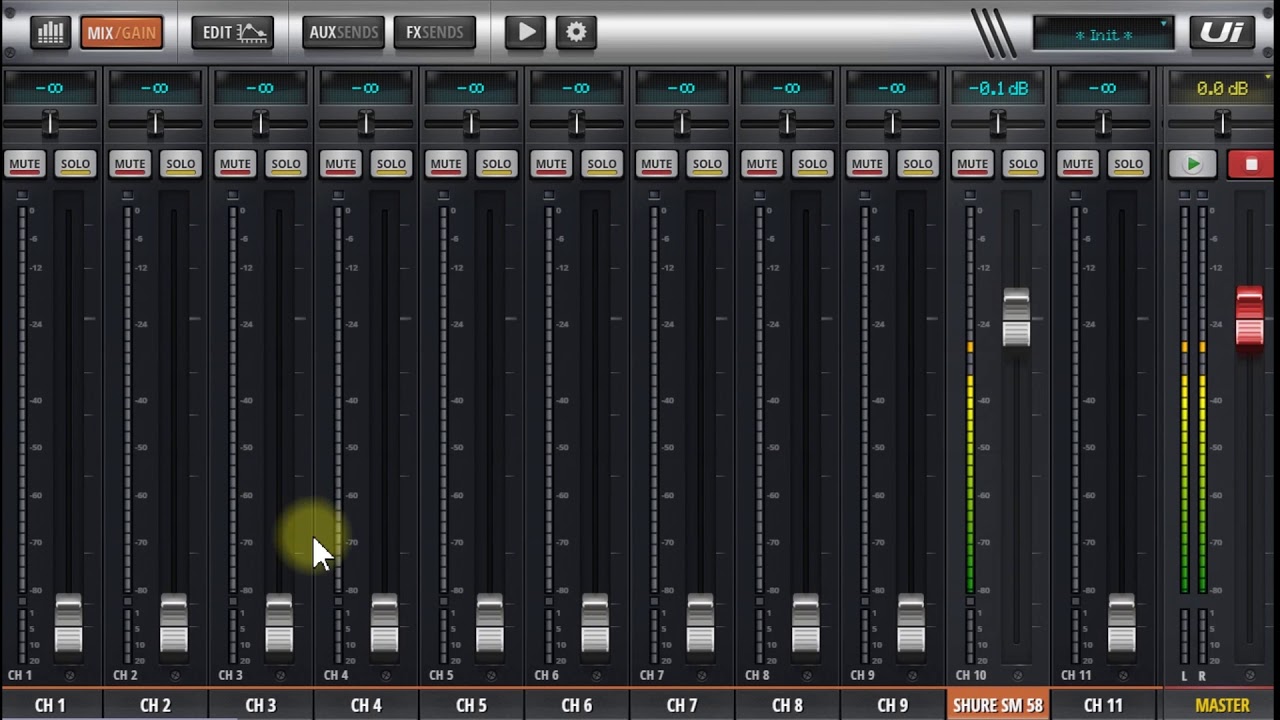
Task: Start master playback with green play button
Action: pyautogui.click(x=1193, y=164)
